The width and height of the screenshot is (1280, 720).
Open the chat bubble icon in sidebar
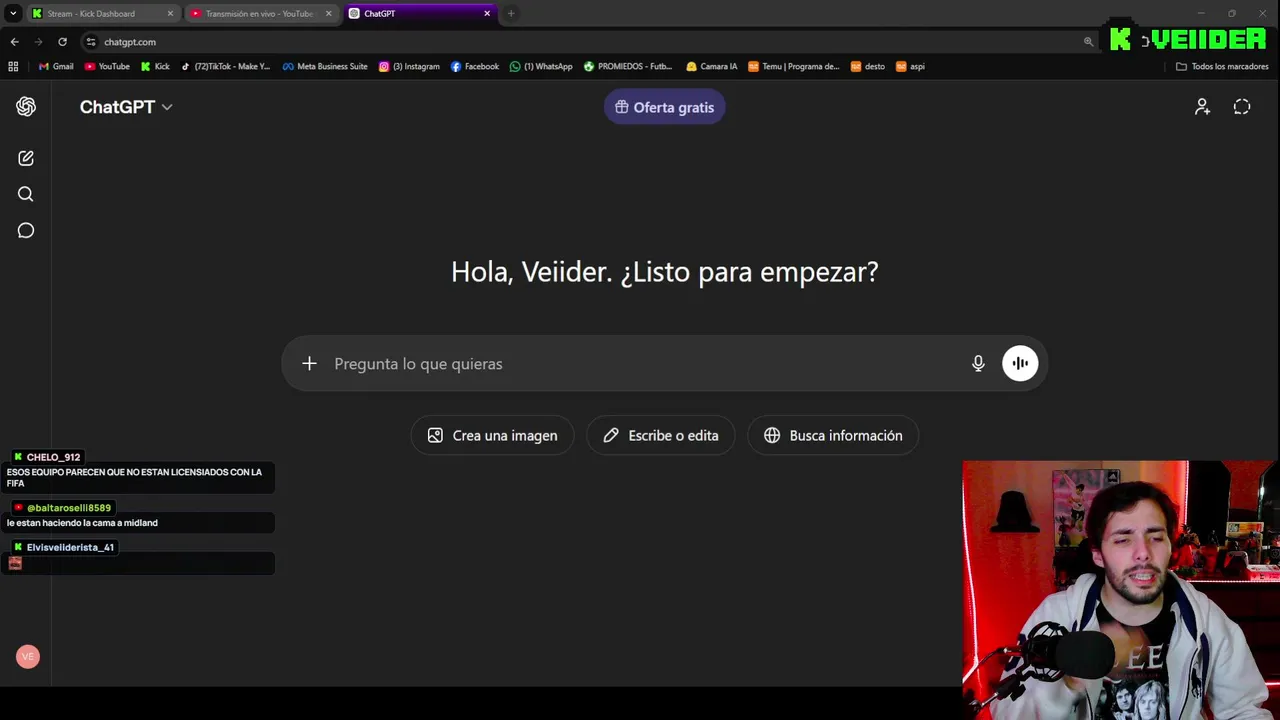26,231
